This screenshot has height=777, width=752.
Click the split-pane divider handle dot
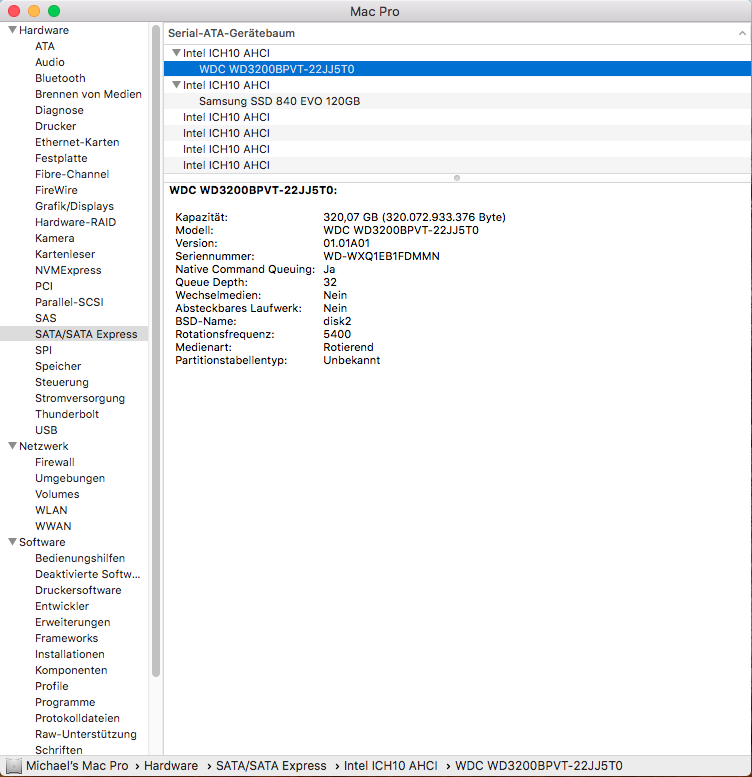pos(457,178)
